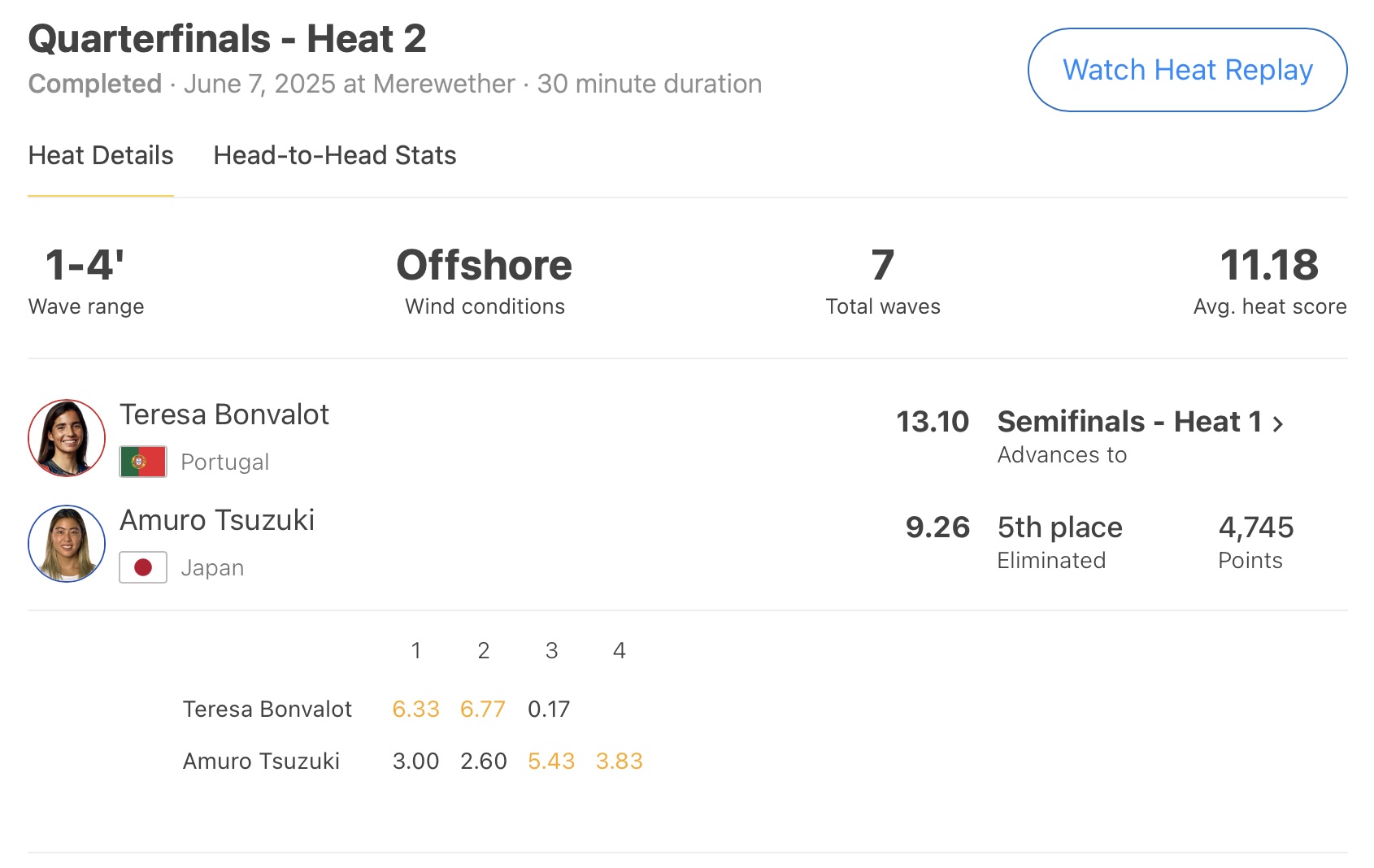Viewport: 1374px width, 868px height.
Task: Select Bonvalot's 0.17 wave score
Action: click(x=549, y=710)
